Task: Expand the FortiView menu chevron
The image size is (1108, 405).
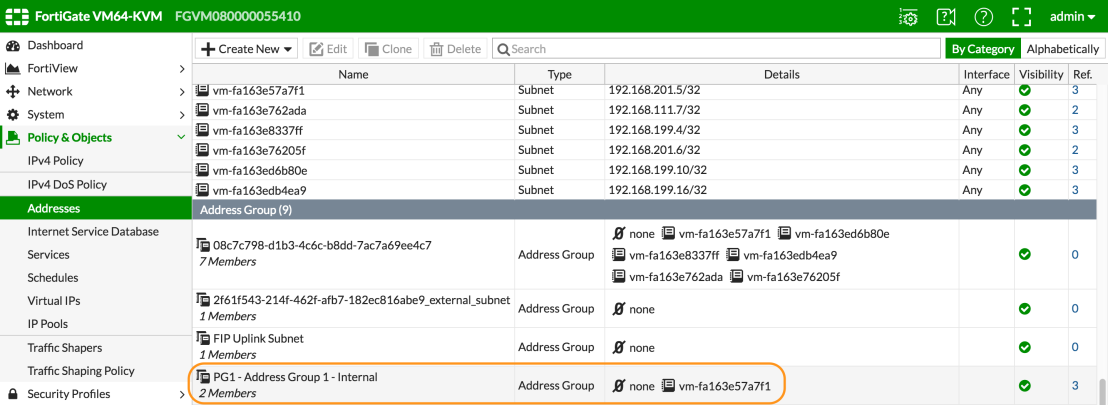Action: [182, 69]
